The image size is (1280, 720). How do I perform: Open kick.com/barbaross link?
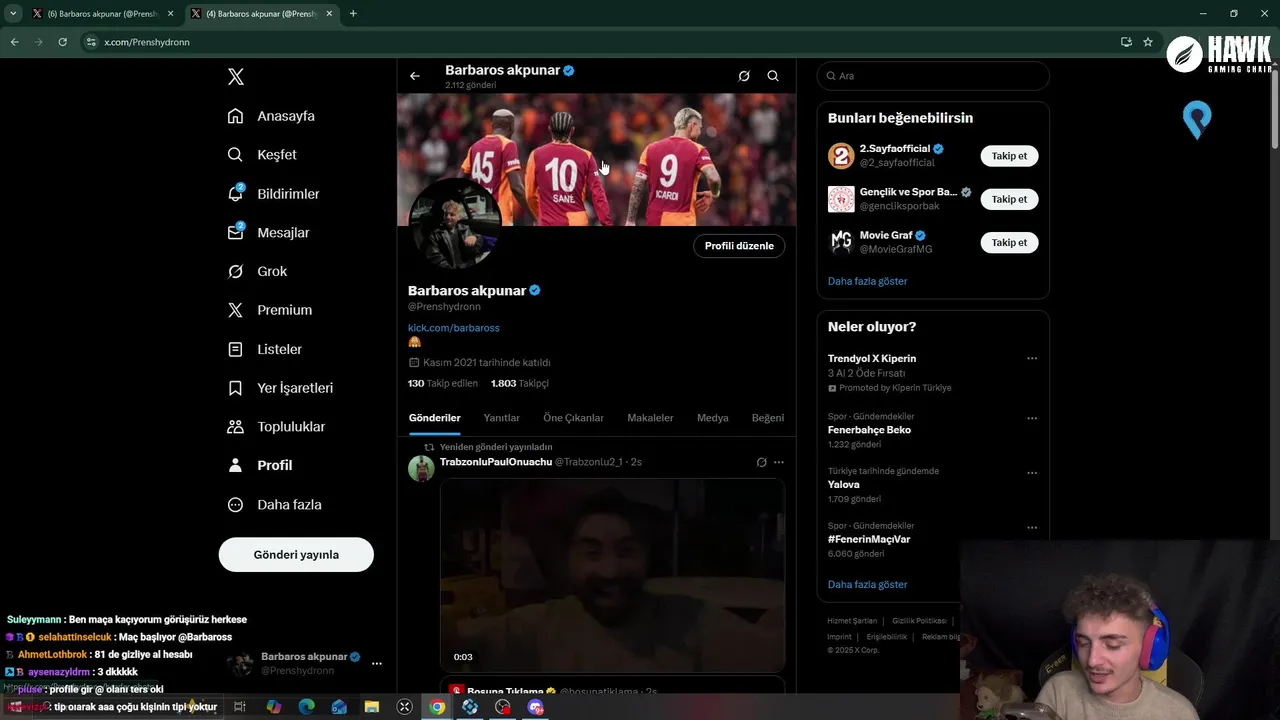point(454,328)
